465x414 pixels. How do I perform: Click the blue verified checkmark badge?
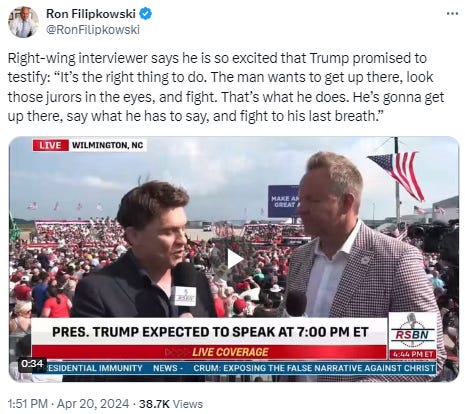[145, 14]
